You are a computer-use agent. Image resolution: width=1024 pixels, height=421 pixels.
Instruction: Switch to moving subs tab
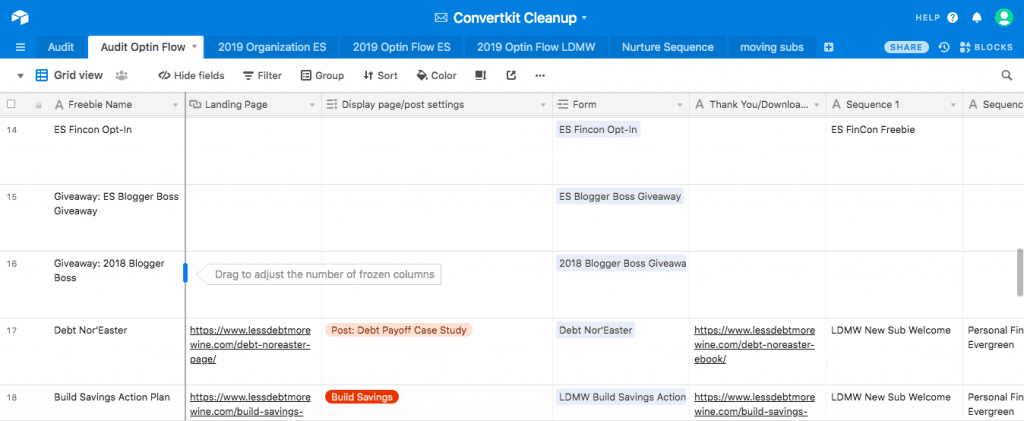(x=772, y=47)
